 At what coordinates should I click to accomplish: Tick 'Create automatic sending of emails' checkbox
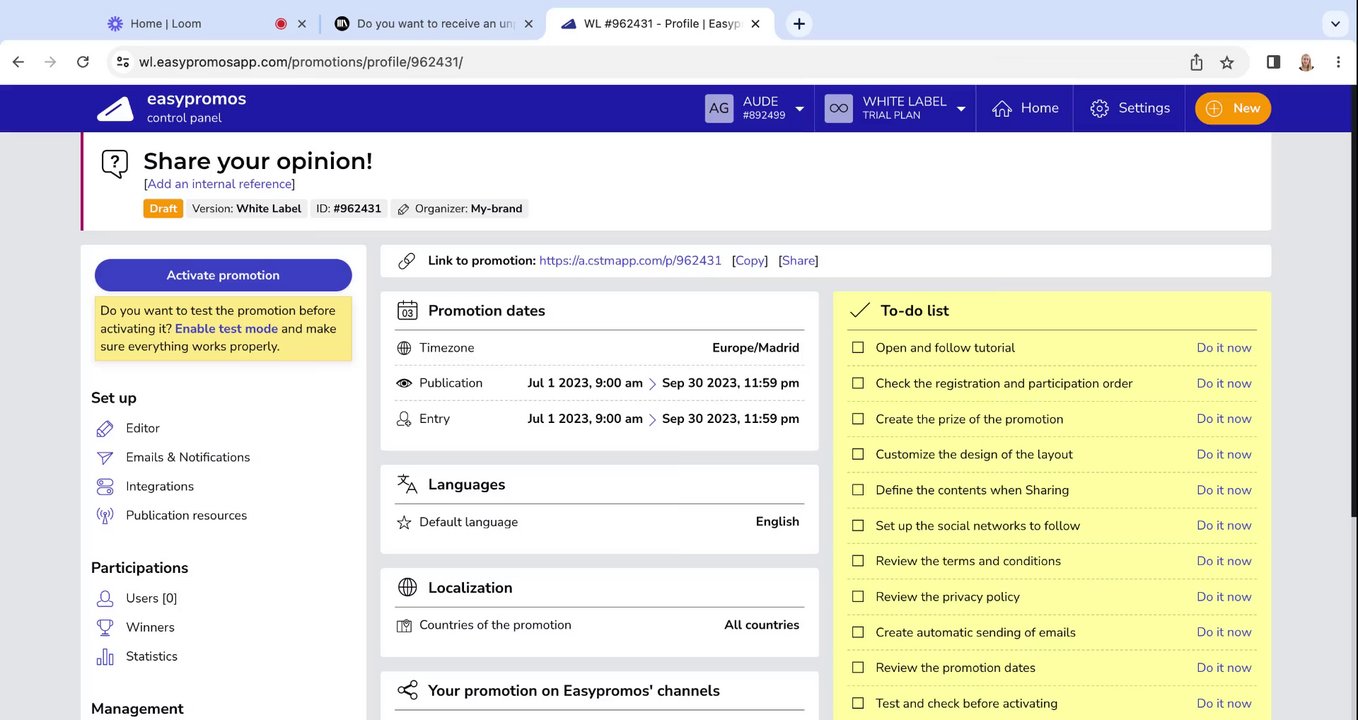click(857, 632)
